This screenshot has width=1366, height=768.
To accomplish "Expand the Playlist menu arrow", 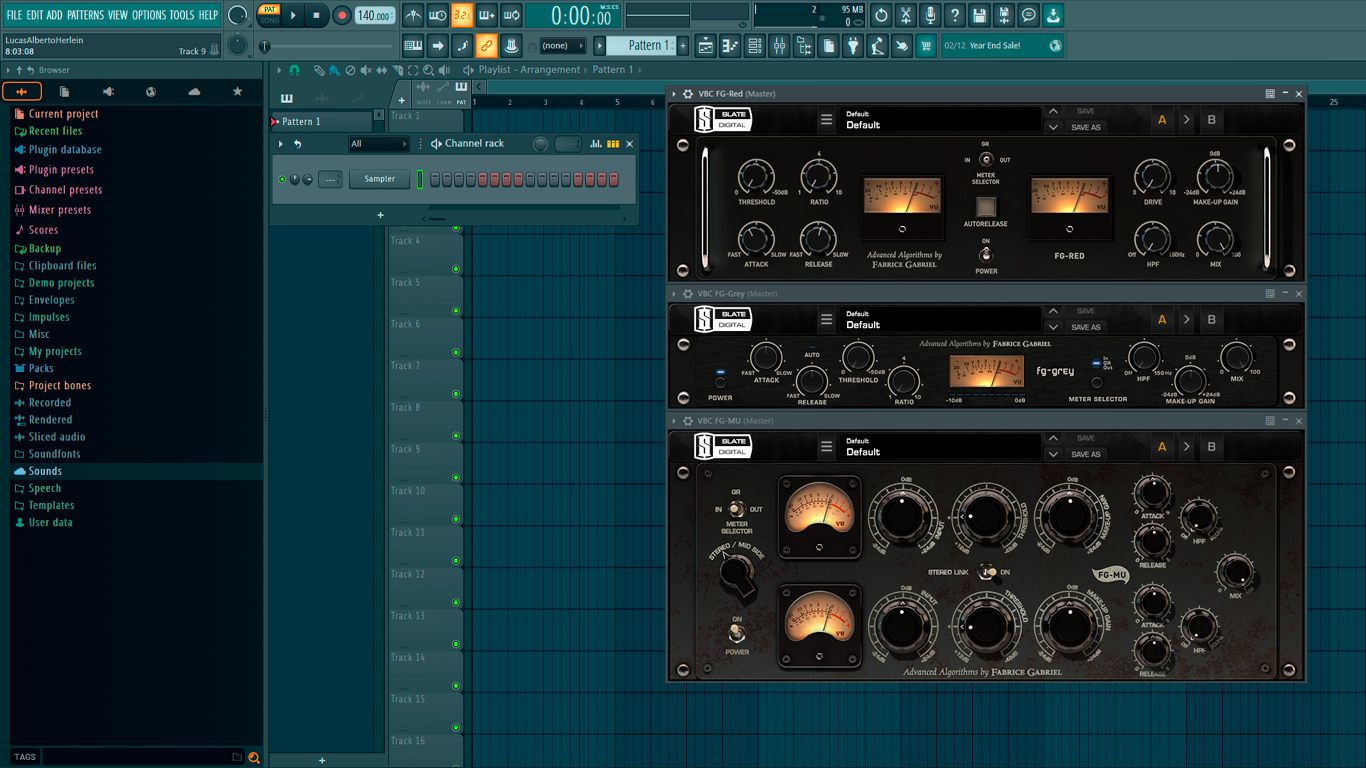I will (x=280, y=70).
